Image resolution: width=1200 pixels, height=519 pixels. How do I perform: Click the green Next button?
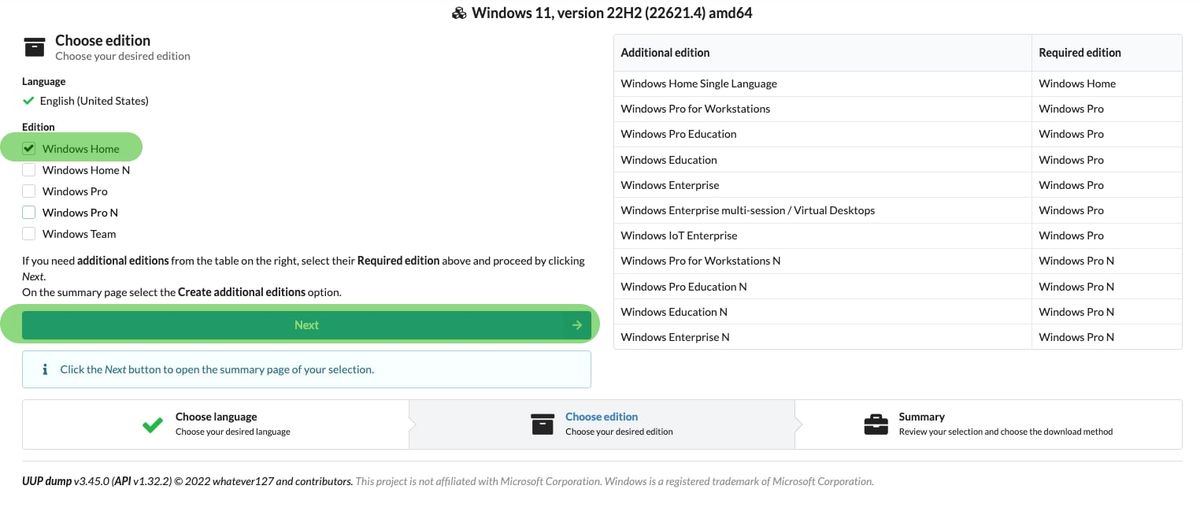point(306,325)
